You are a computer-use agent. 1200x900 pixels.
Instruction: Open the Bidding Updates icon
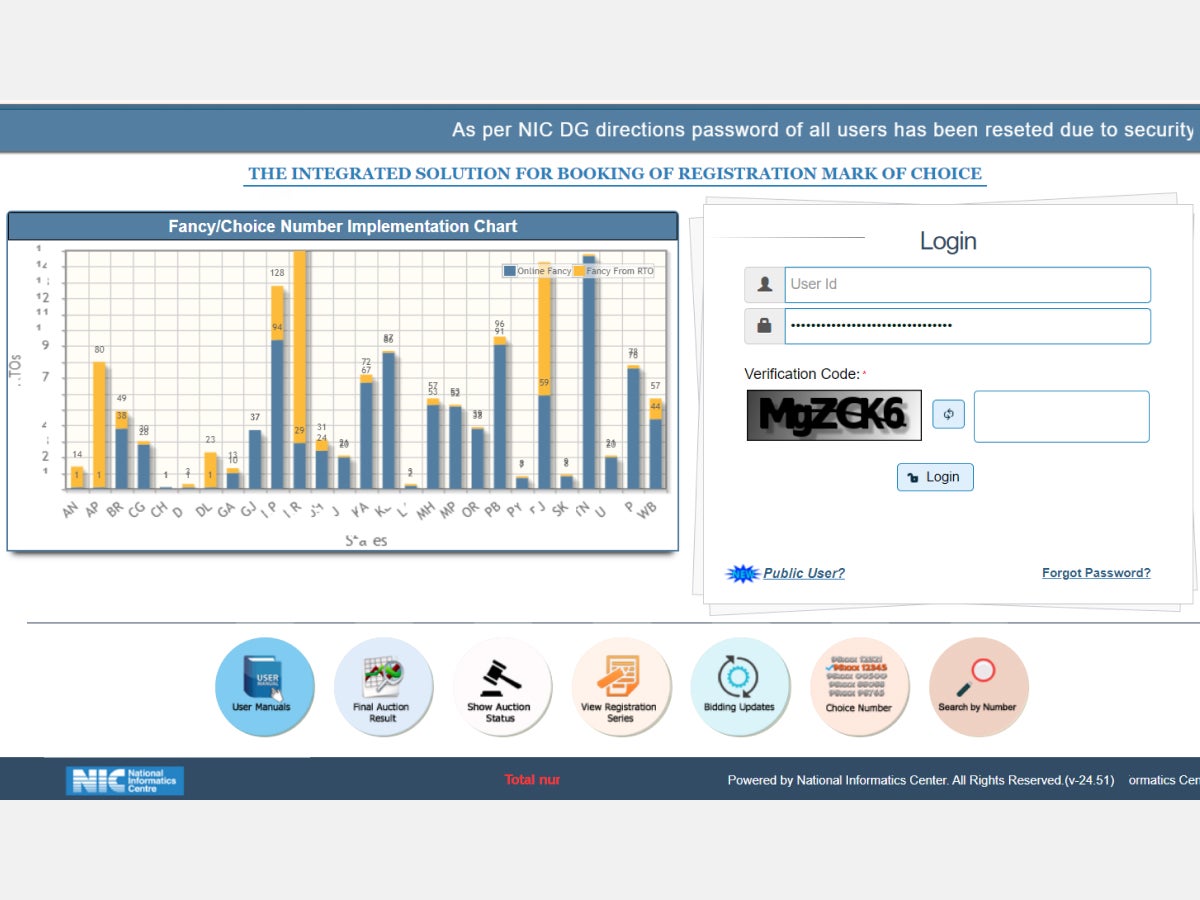point(740,686)
